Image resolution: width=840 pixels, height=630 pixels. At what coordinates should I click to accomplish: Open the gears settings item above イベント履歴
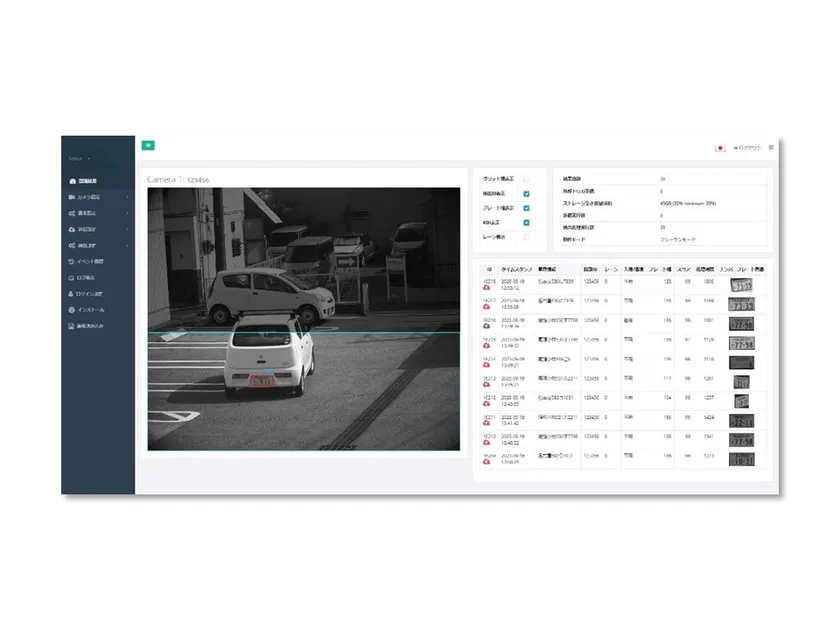tap(82, 245)
